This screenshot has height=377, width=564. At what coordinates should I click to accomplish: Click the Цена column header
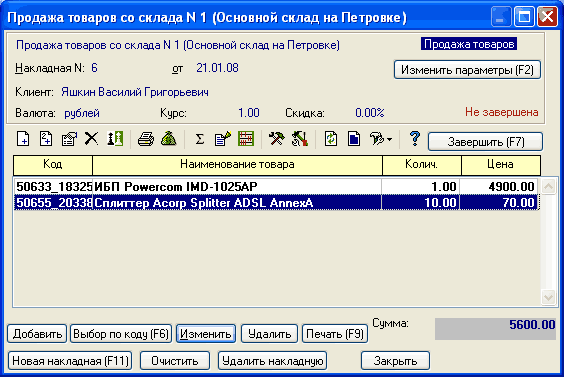(x=501, y=165)
